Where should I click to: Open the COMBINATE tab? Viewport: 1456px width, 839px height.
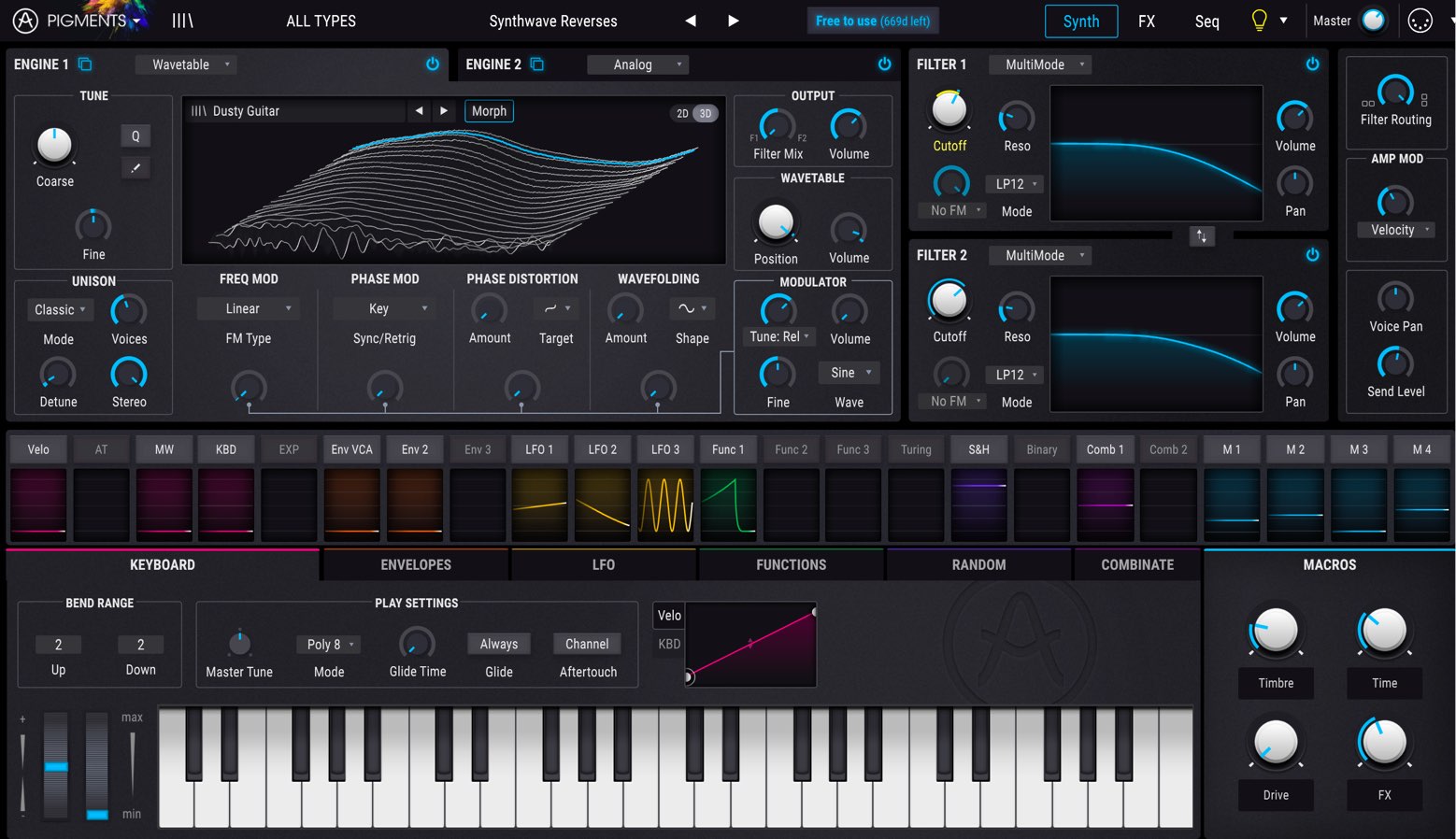(x=1137, y=564)
